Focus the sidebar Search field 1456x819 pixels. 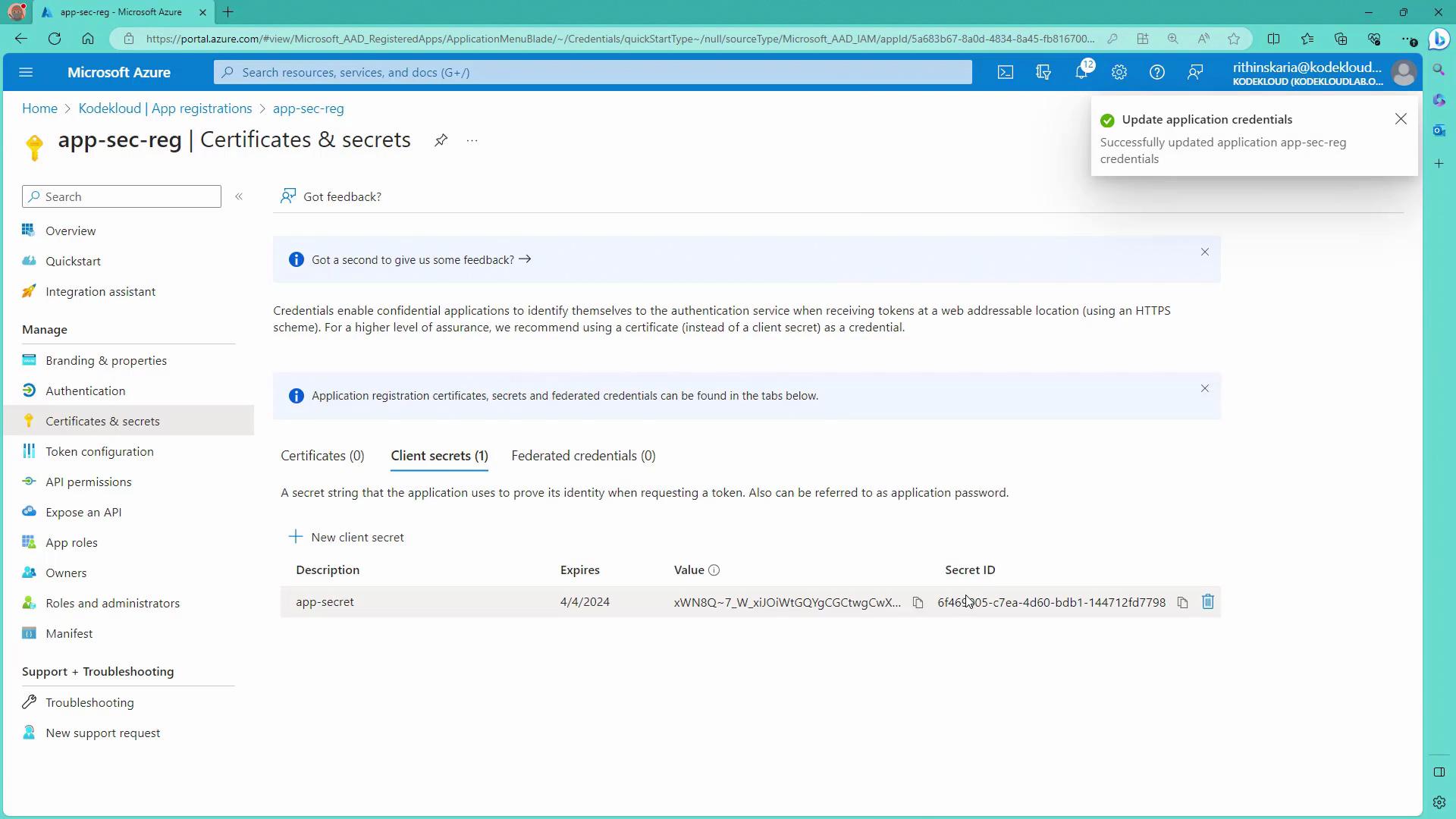(122, 196)
